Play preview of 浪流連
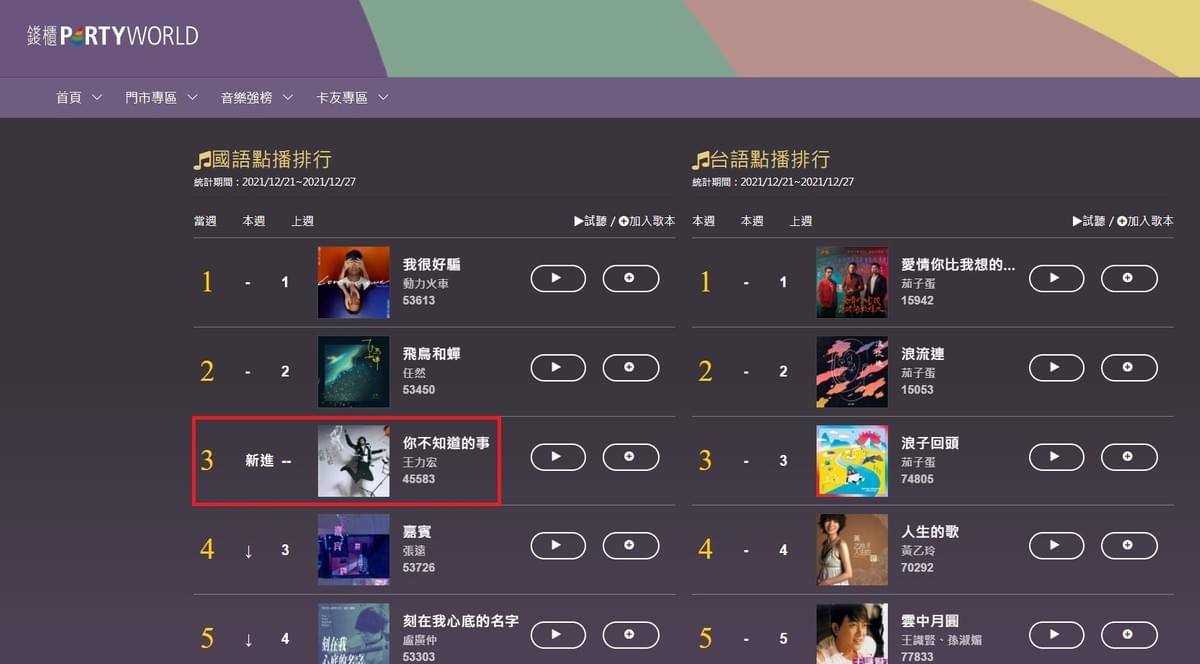Image resolution: width=1200 pixels, height=664 pixels. click(x=1057, y=368)
